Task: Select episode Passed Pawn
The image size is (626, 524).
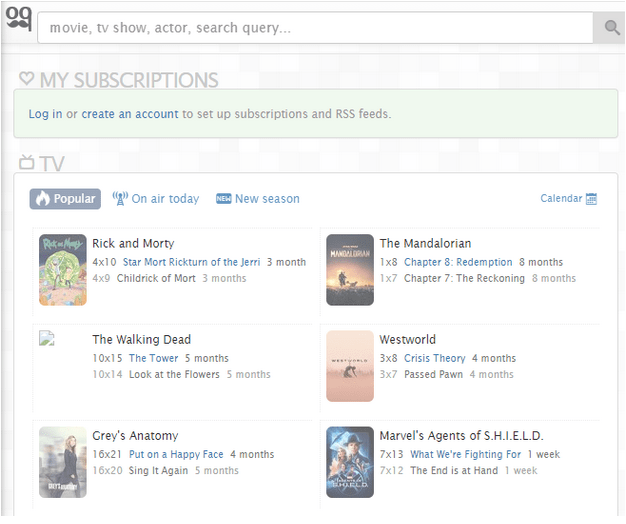Action: coord(434,374)
